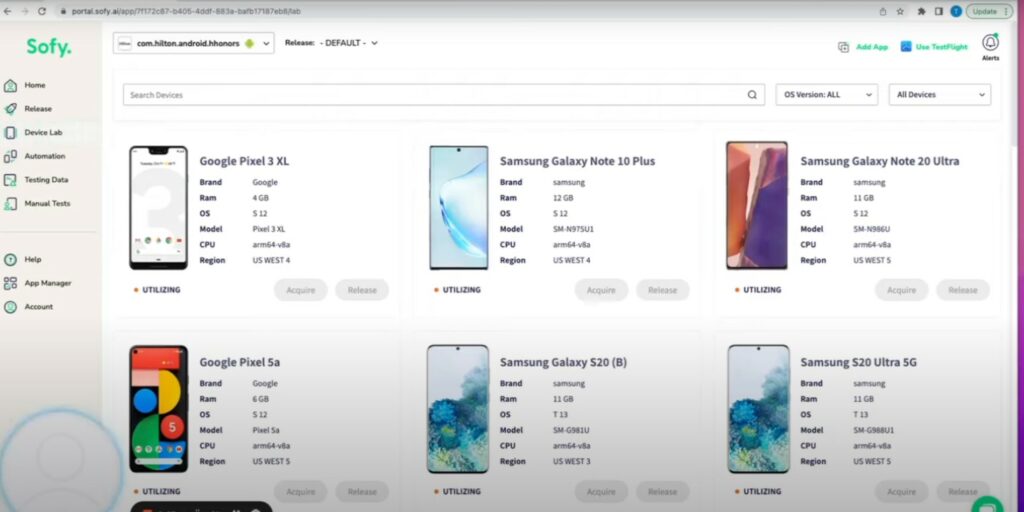Viewport: 1024px width, 512px height.
Task: Click Acquire for Galaxy Note 10 Plus
Action: 601,290
